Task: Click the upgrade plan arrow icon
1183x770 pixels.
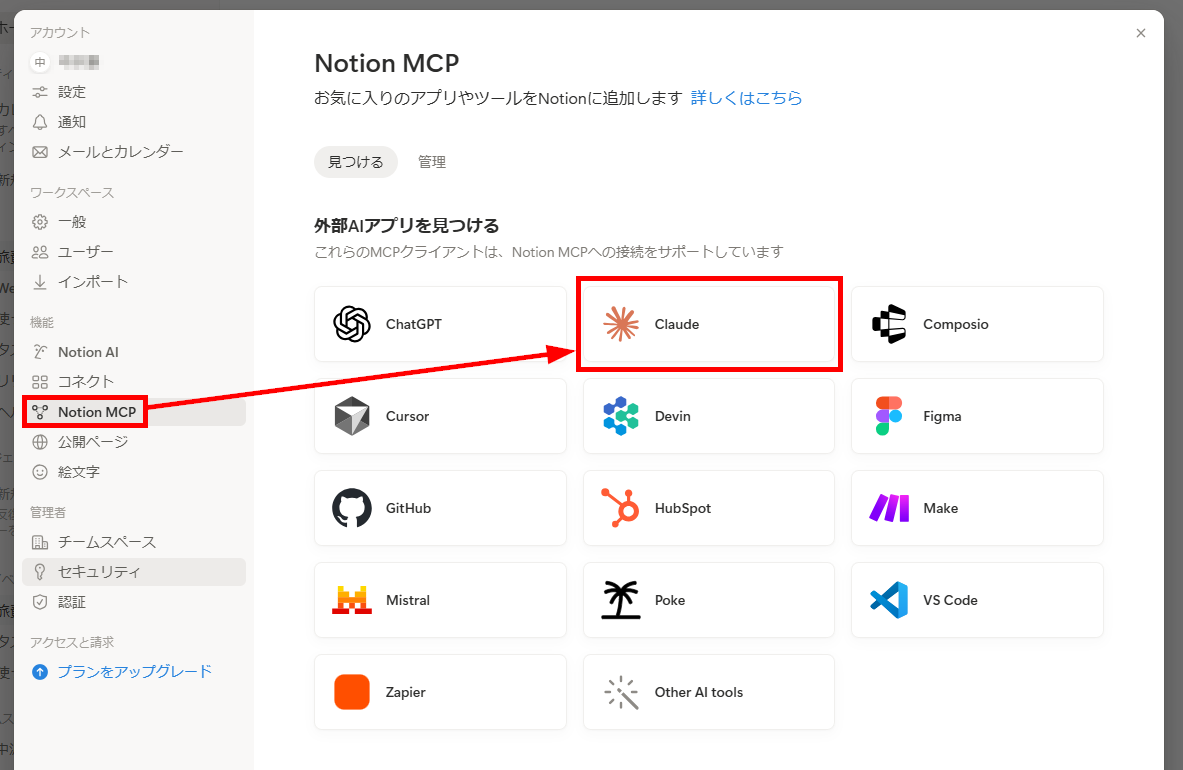Action: [40, 671]
